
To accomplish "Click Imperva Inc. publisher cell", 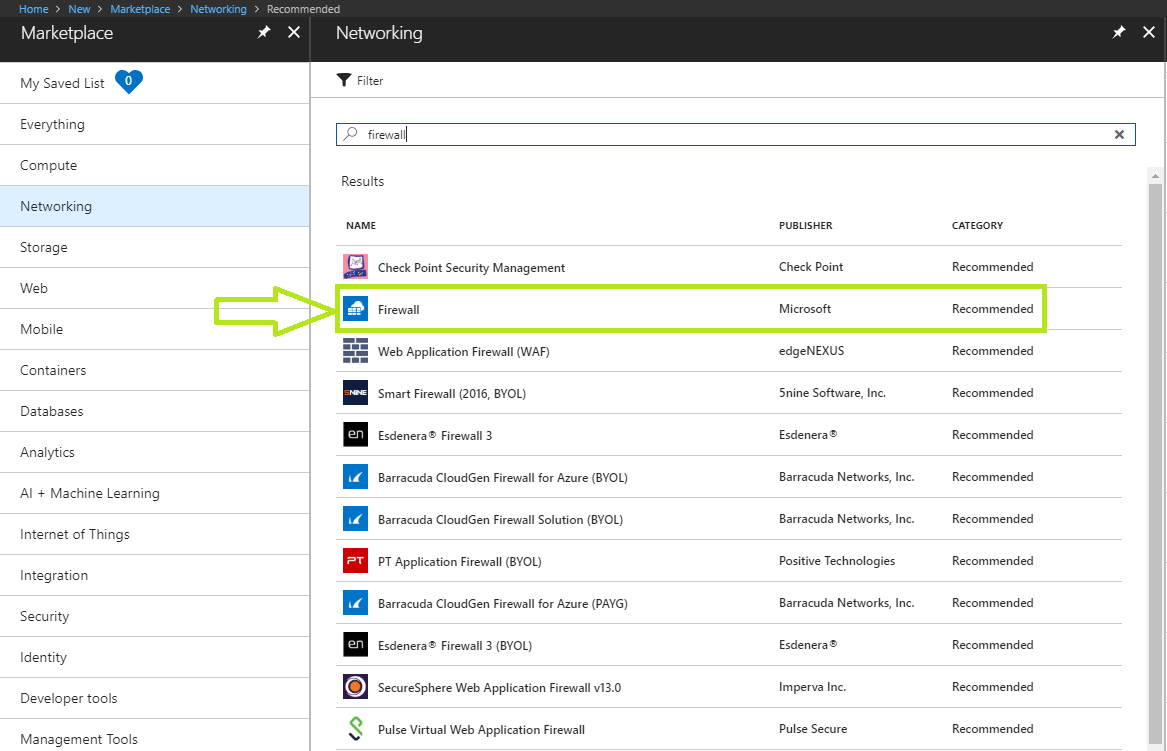I will click(x=812, y=686).
